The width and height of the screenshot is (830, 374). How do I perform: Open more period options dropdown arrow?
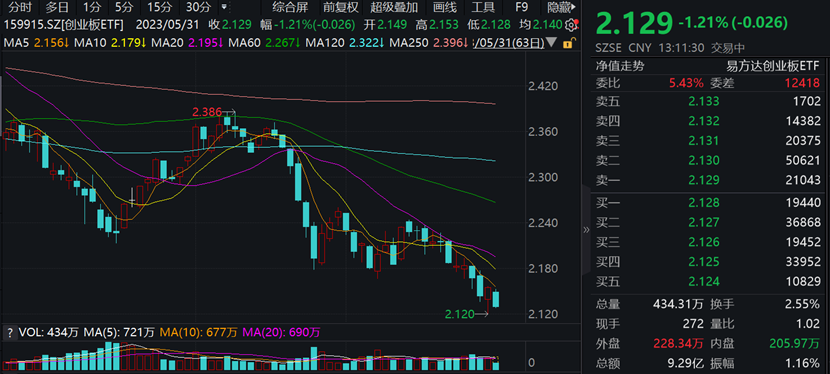click(224, 7)
